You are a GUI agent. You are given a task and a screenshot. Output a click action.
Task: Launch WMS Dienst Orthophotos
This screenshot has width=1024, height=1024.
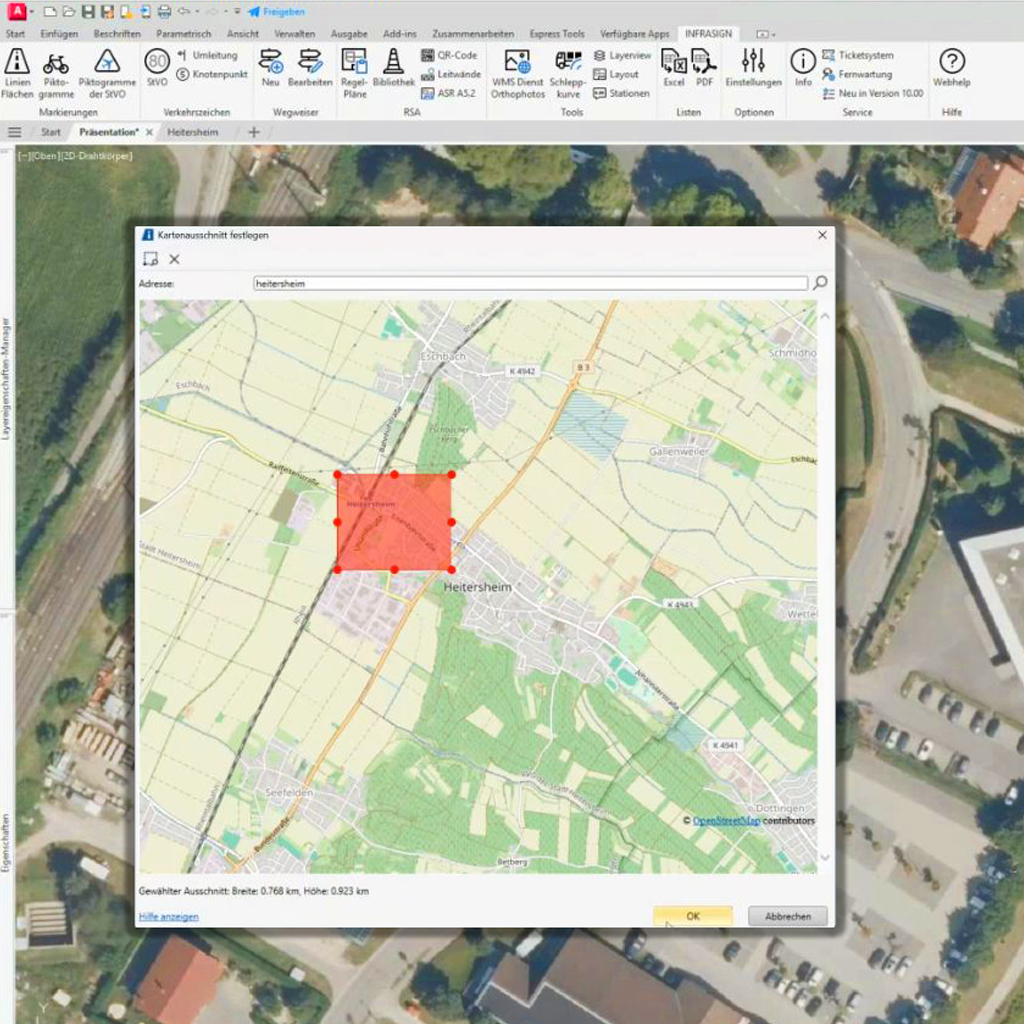pyautogui.click(x=517, y=72)
